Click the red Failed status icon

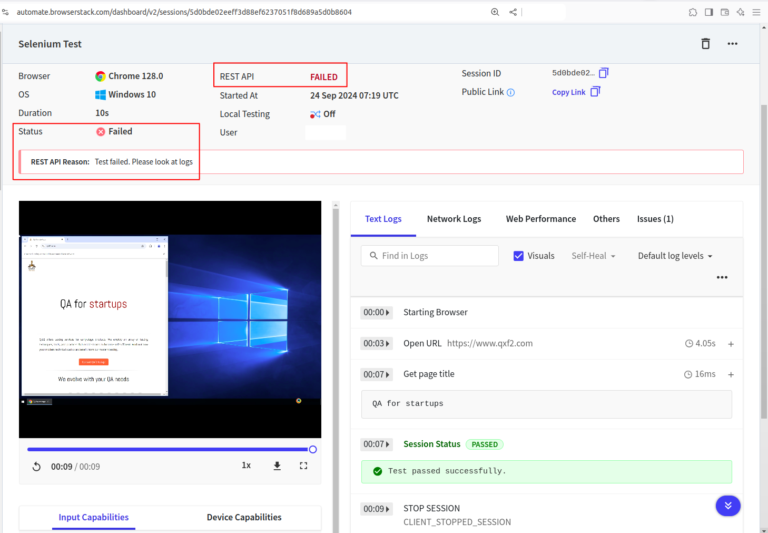(x=100, y=131)
